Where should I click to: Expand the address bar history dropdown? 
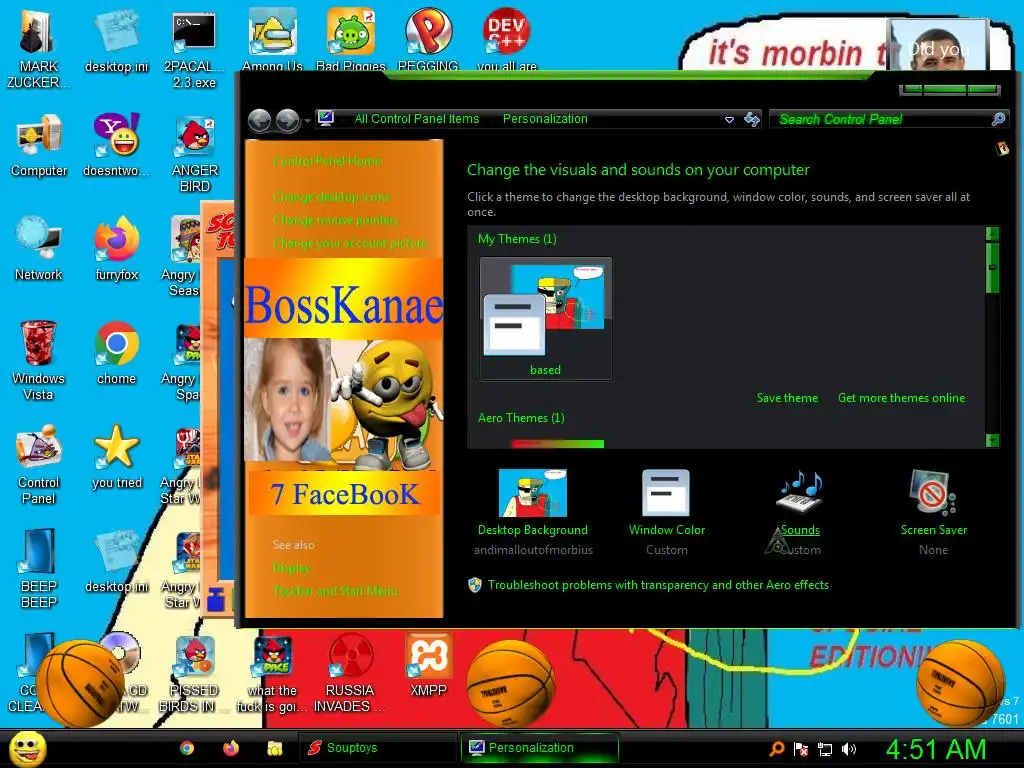[x=729, y=120]
